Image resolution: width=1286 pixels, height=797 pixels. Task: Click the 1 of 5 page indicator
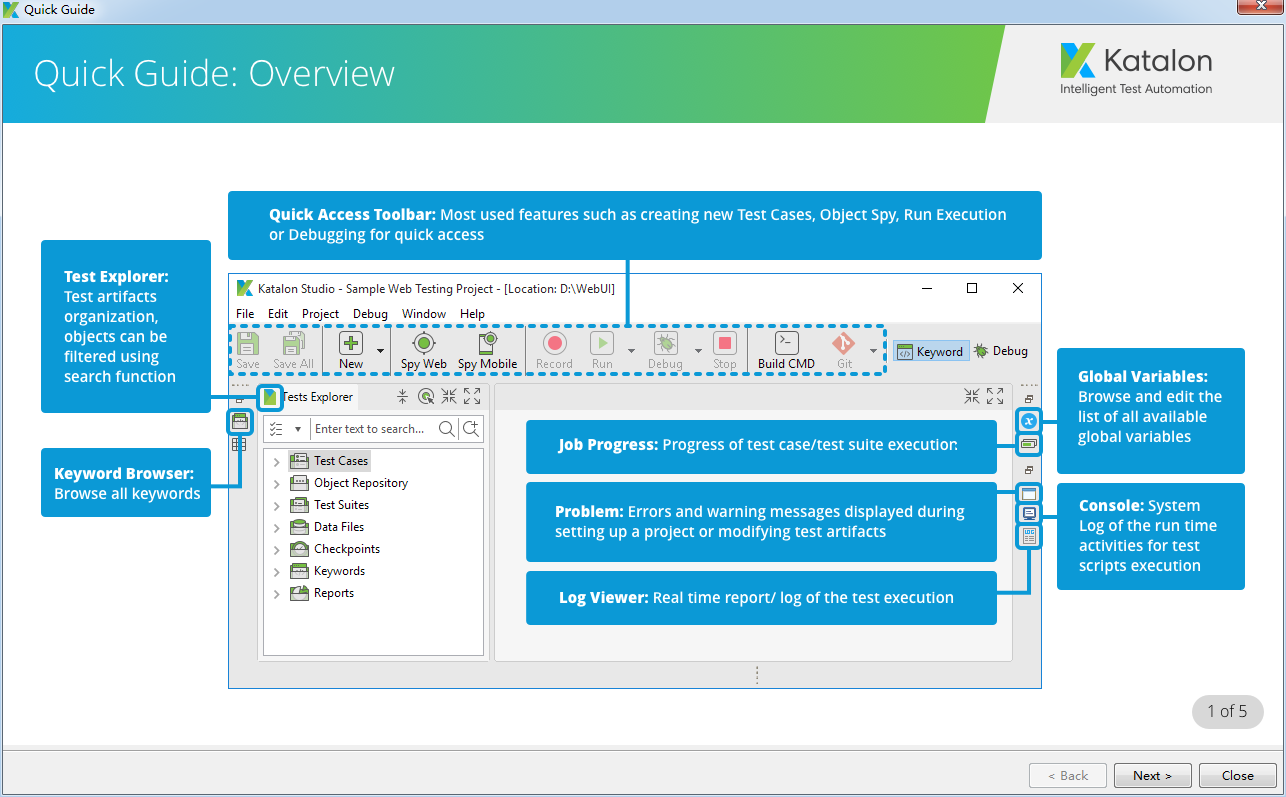[1227, 711]
